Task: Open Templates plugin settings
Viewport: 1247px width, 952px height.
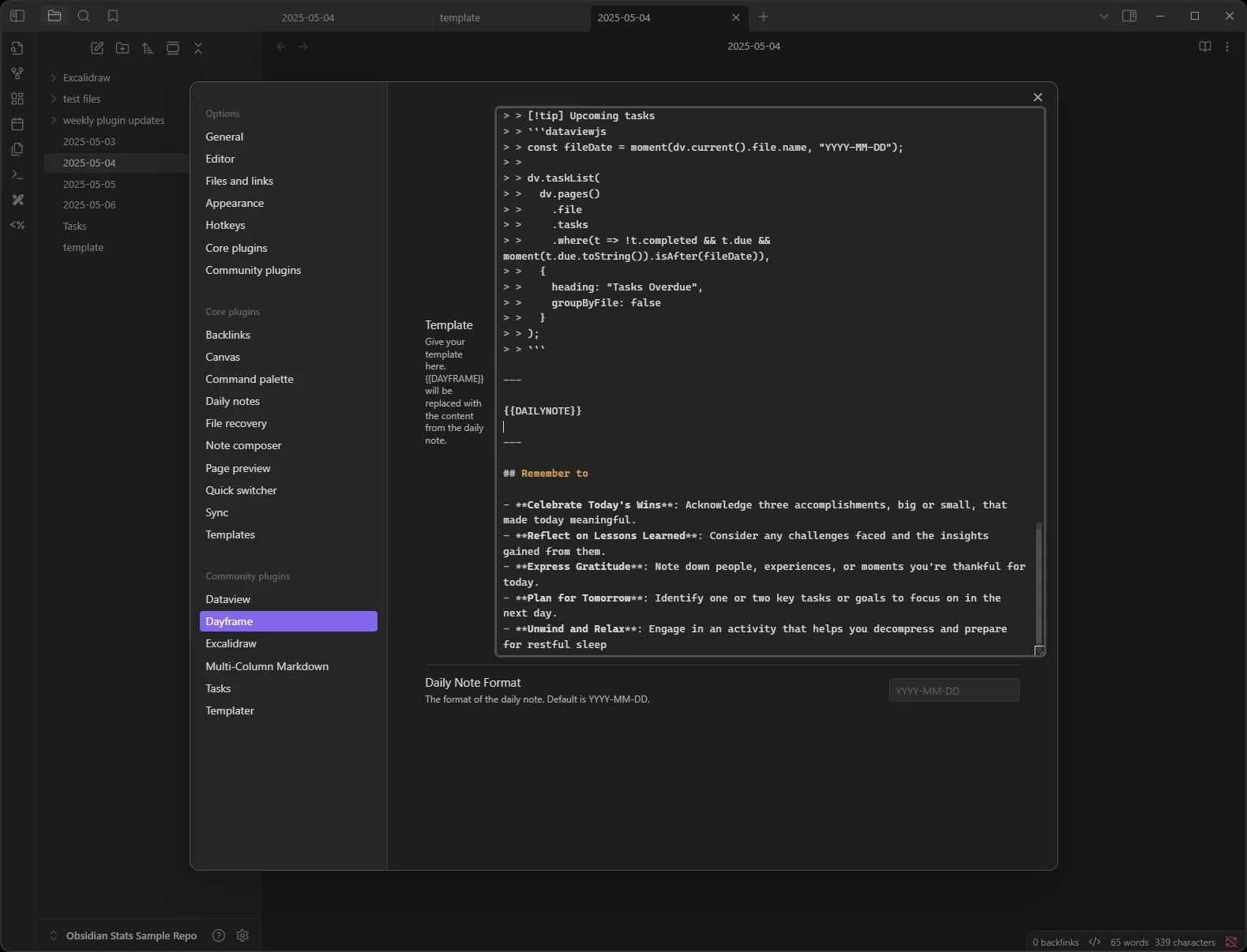Action: pyautogui.click(x=288, y=534)
